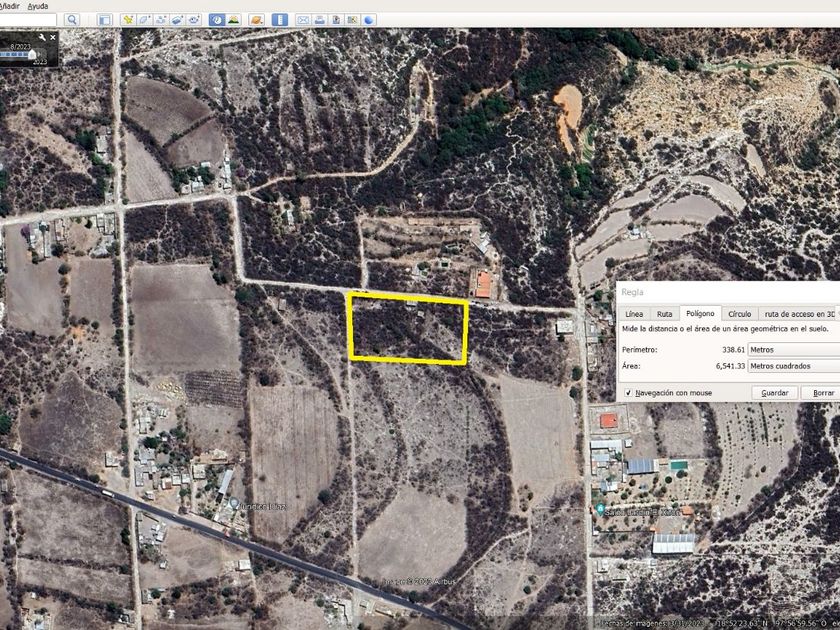Click the Regla dialog title
Screen dimensions: 840x630
(x=632, y=292)
